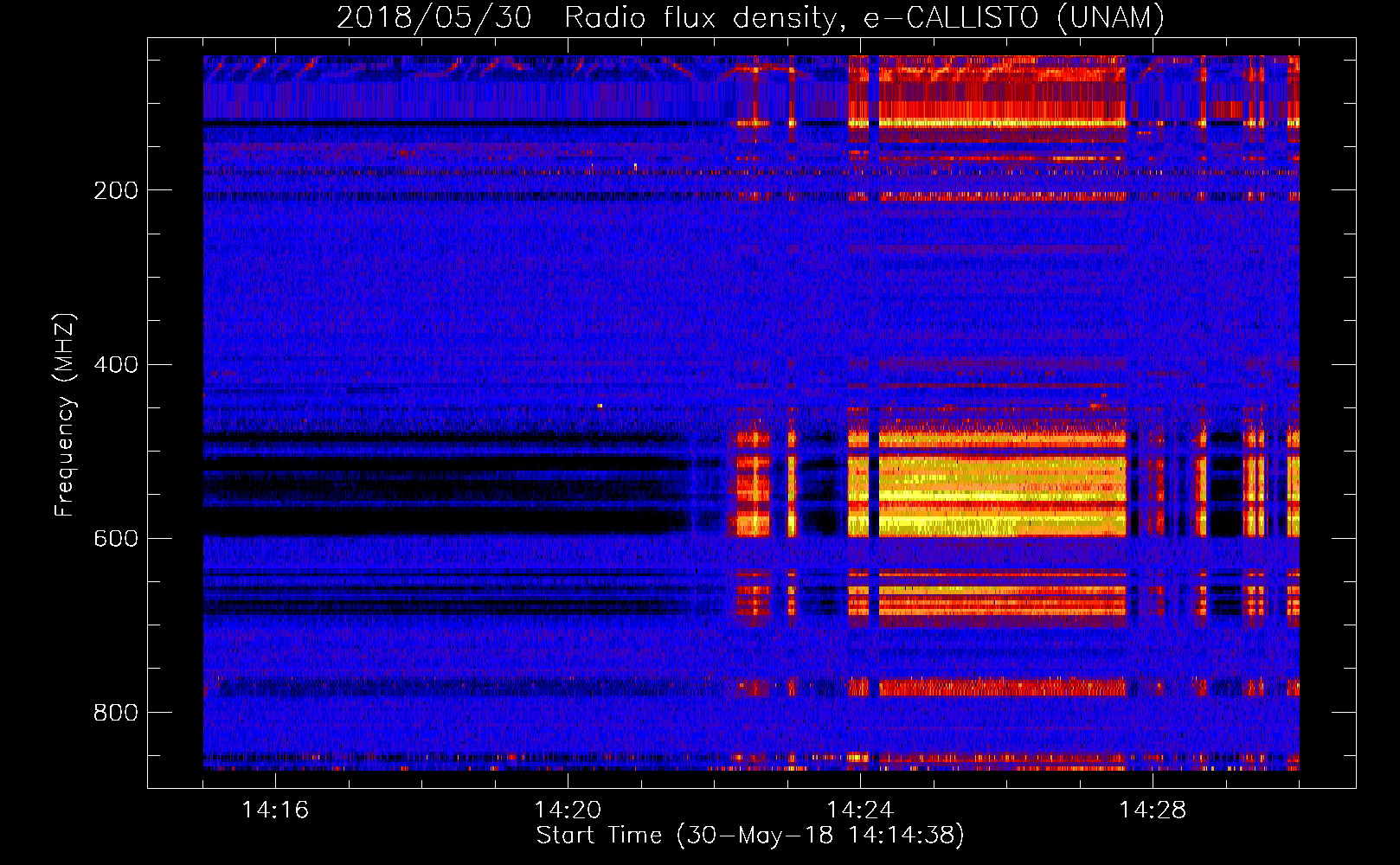Image resolution: width=1400 pixels, height=865 pixels.
Task: Click the Start Time axis label
Action: 750,836
